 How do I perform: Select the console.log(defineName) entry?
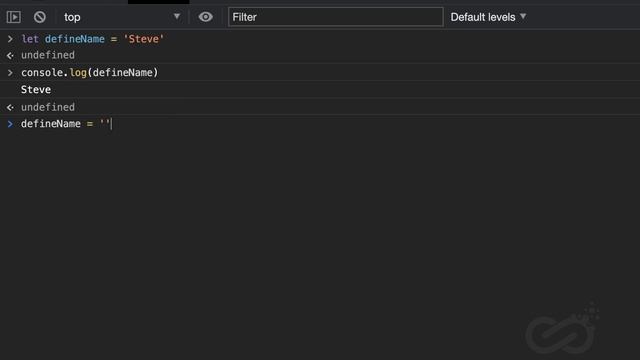89,73
